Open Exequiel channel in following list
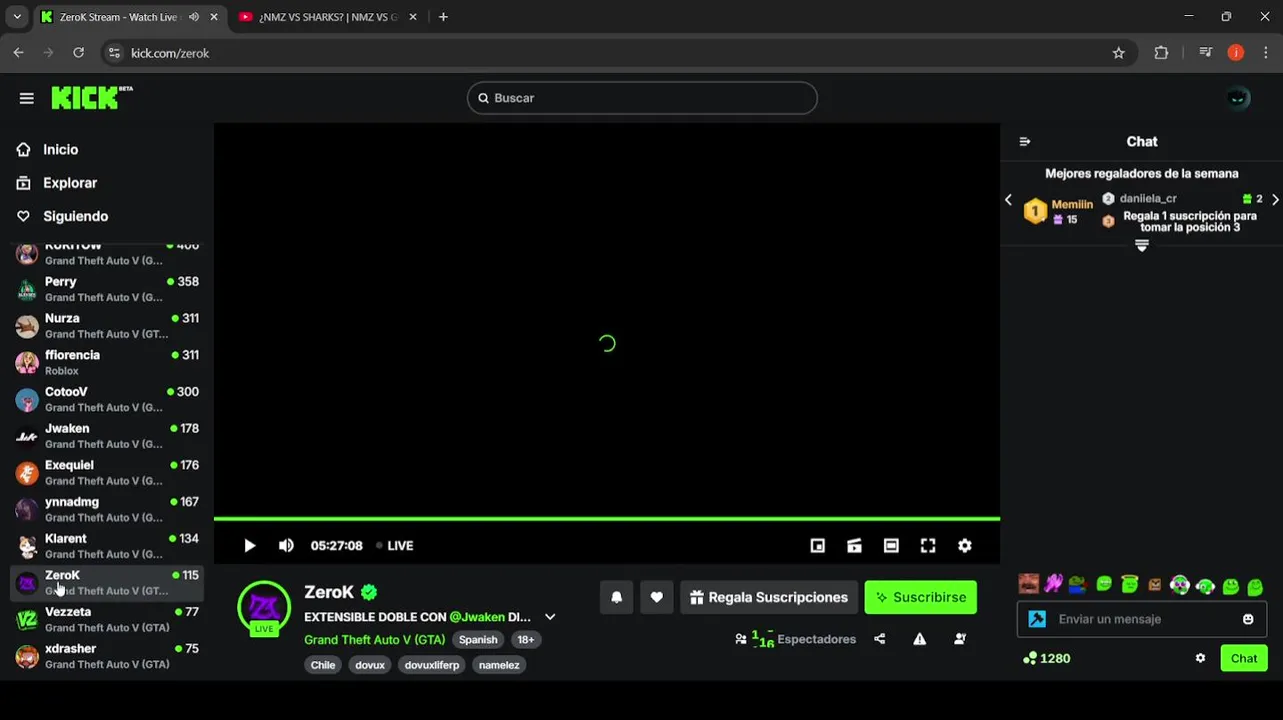Image resolution: width=1283 pixels, height=720 pixels. pyautogui.click(x=107, y=472)
